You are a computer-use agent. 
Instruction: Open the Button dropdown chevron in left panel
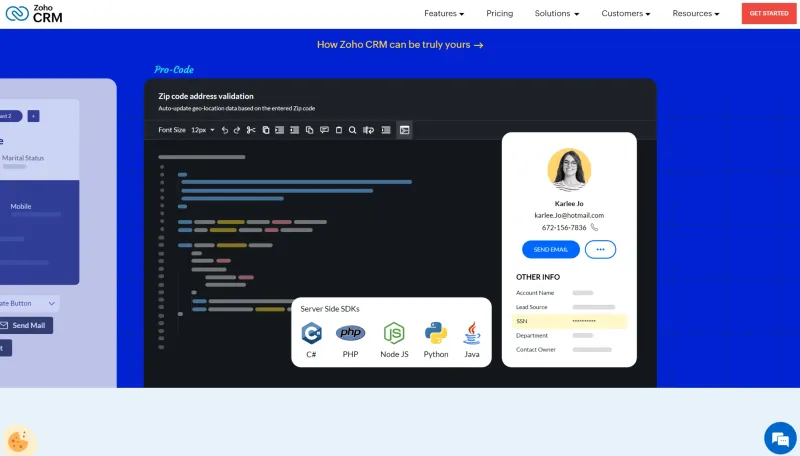point(52,303)
